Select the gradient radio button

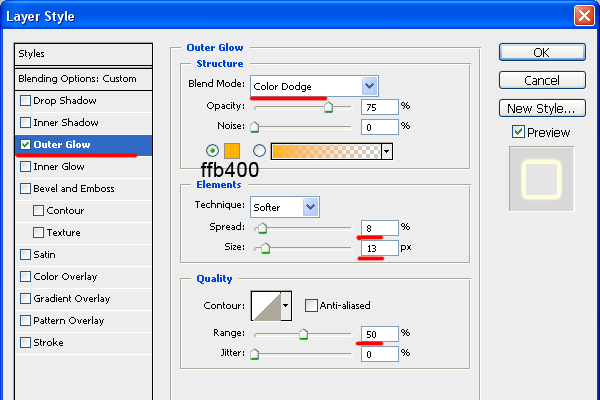tap(260, 151)
